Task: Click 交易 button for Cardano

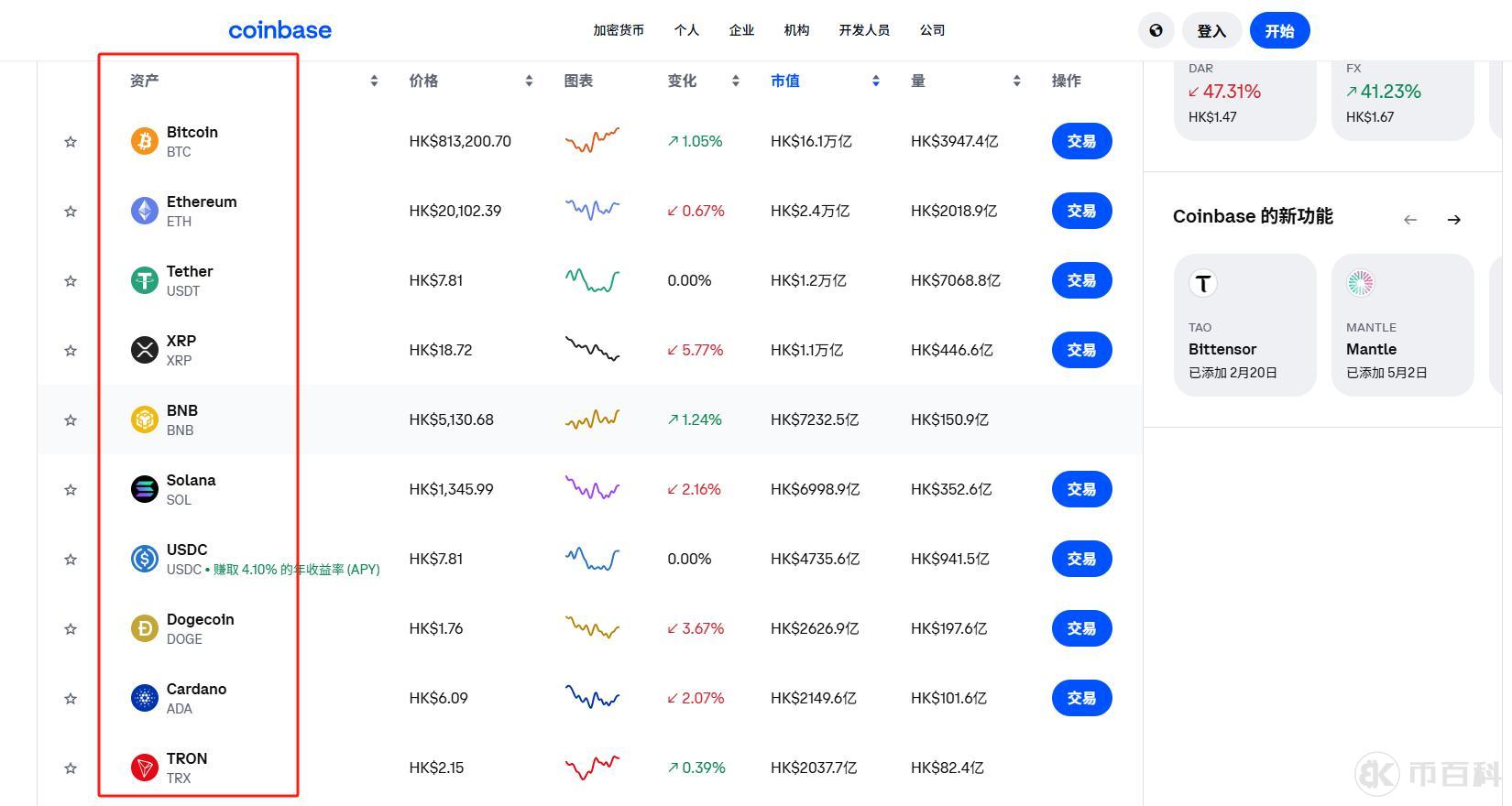Action: point(1081,698)
